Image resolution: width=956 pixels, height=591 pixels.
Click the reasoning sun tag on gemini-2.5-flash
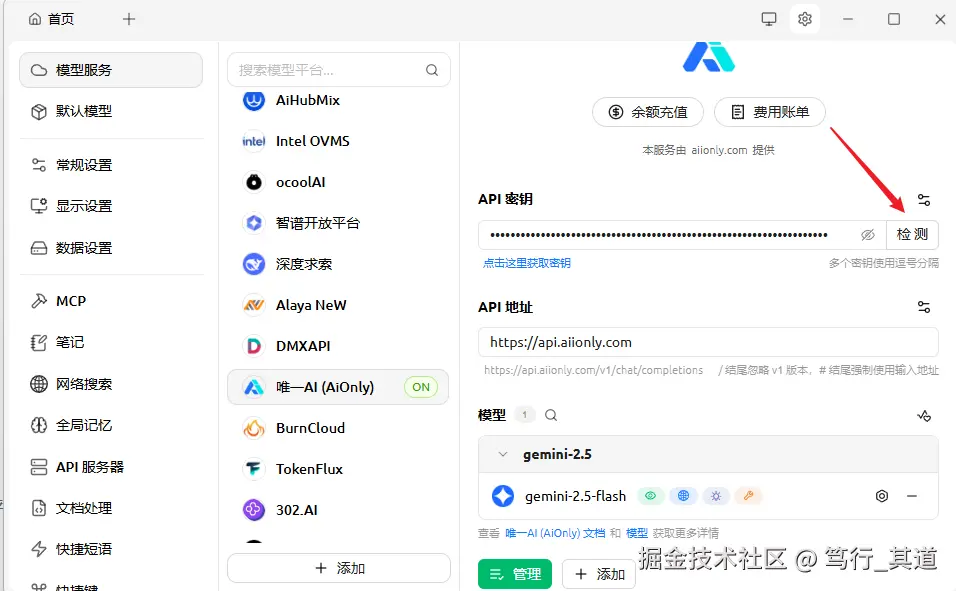[x=716, y=496]
